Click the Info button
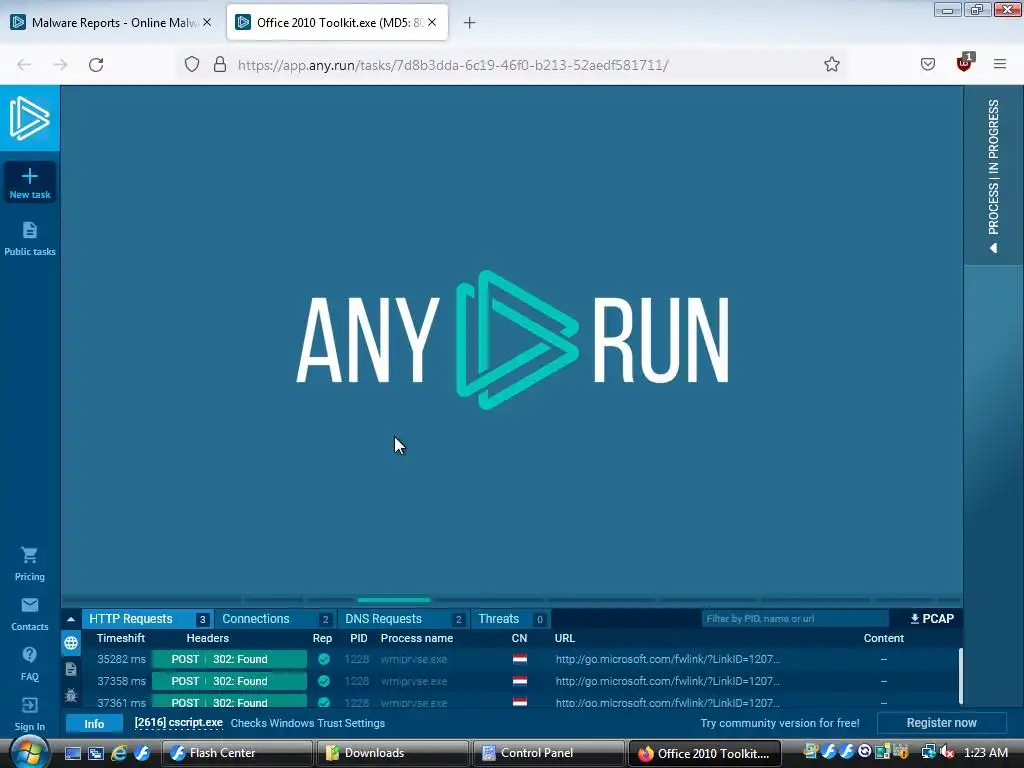The width and height of the screenshot is (1024, 768). click(x=94, y=724)
